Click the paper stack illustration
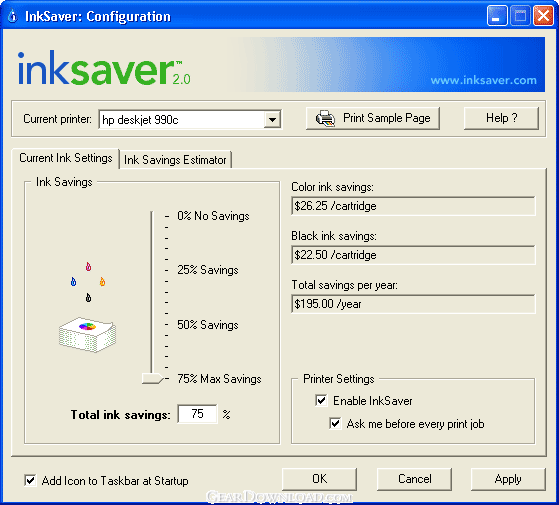 [x=87, y=335]
